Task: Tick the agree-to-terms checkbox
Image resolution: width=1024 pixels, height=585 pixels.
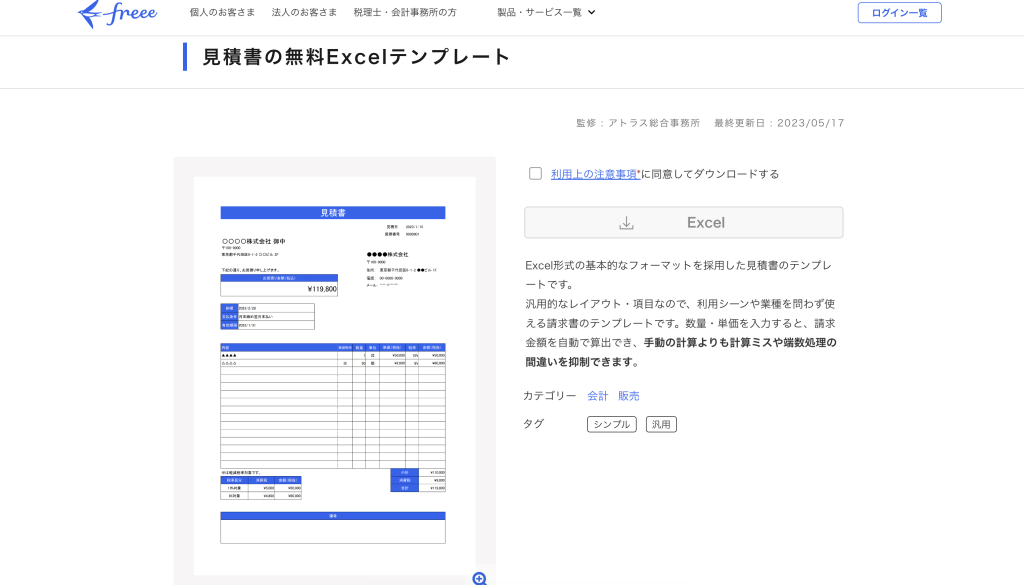Action: tap(536, 173)
